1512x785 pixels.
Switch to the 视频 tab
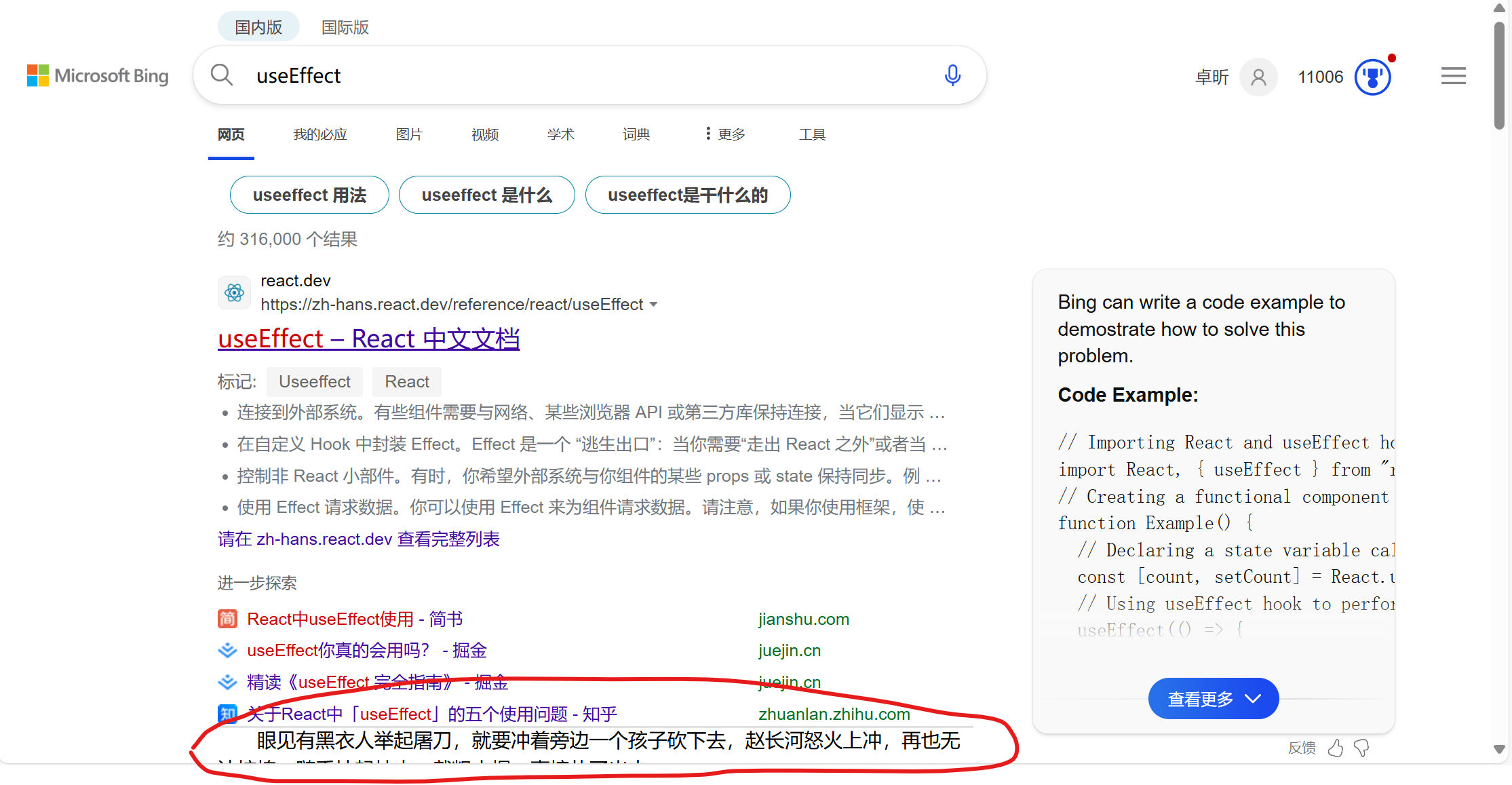tap(485, 134)
